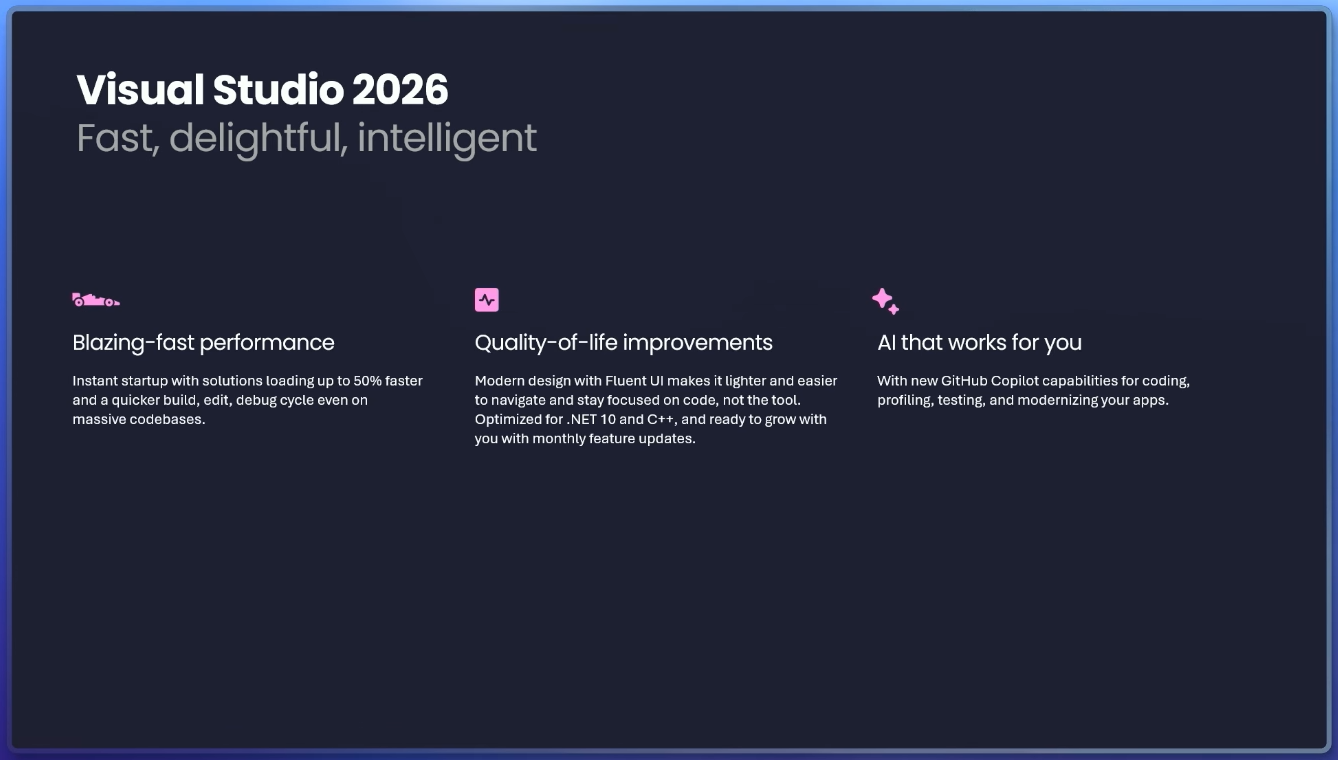Click the Visual Studio 2026 title

262,90
